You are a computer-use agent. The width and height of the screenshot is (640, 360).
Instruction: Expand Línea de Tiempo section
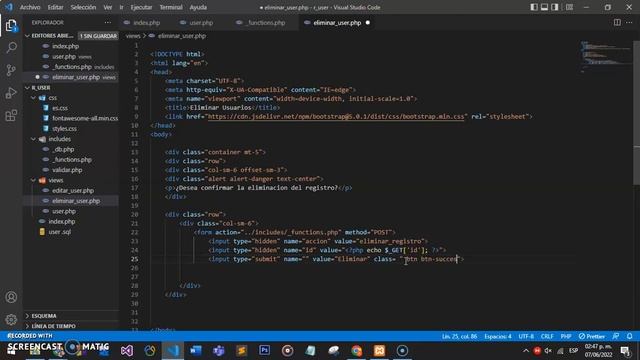pos(53,326)
